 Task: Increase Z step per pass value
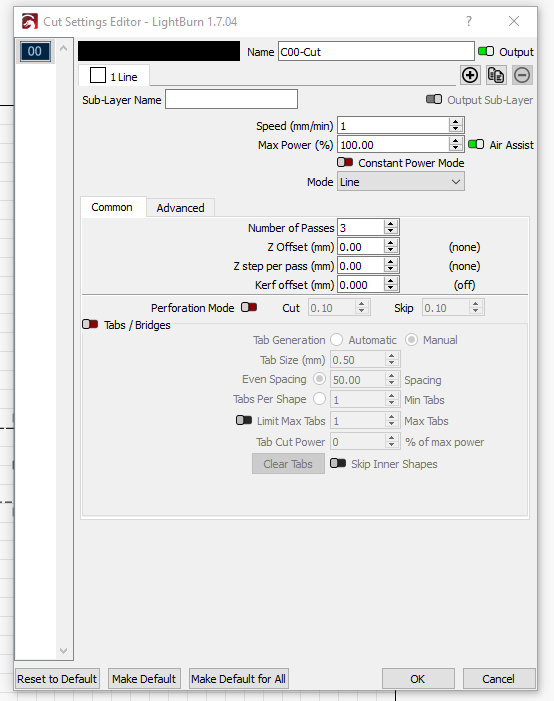[x=390, y=262]
